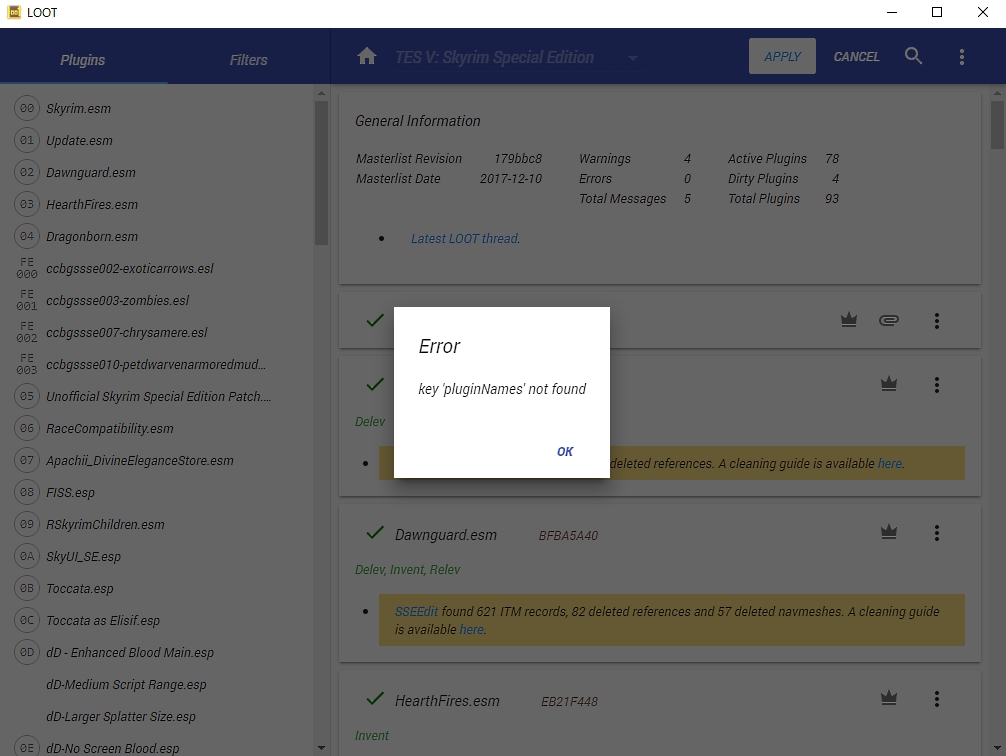Click the Masterlist Date 2017-12-10
Image resolution: width=1006 pixels, height=756 pixels.
[511, 178]
